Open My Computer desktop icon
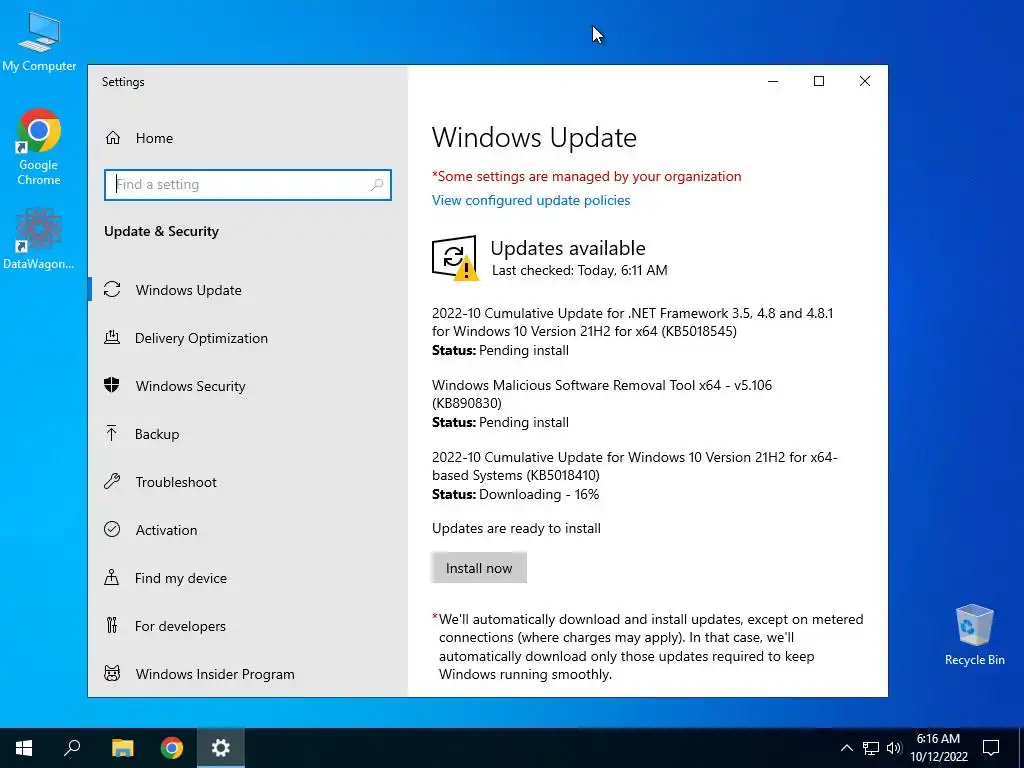1024x768 pixels. 39,42
